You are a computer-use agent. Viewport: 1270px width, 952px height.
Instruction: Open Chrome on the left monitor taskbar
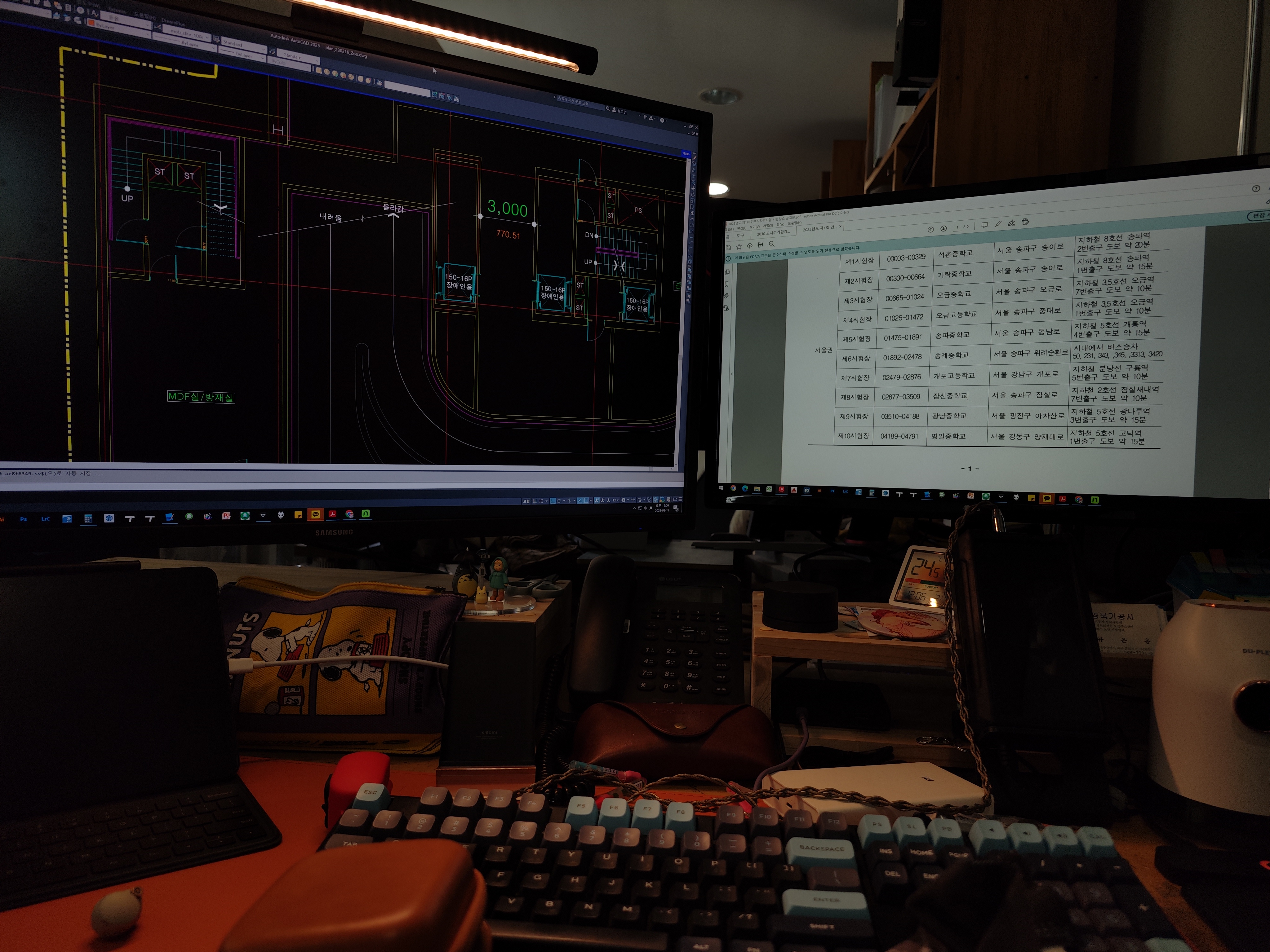(x=350, y=513)
